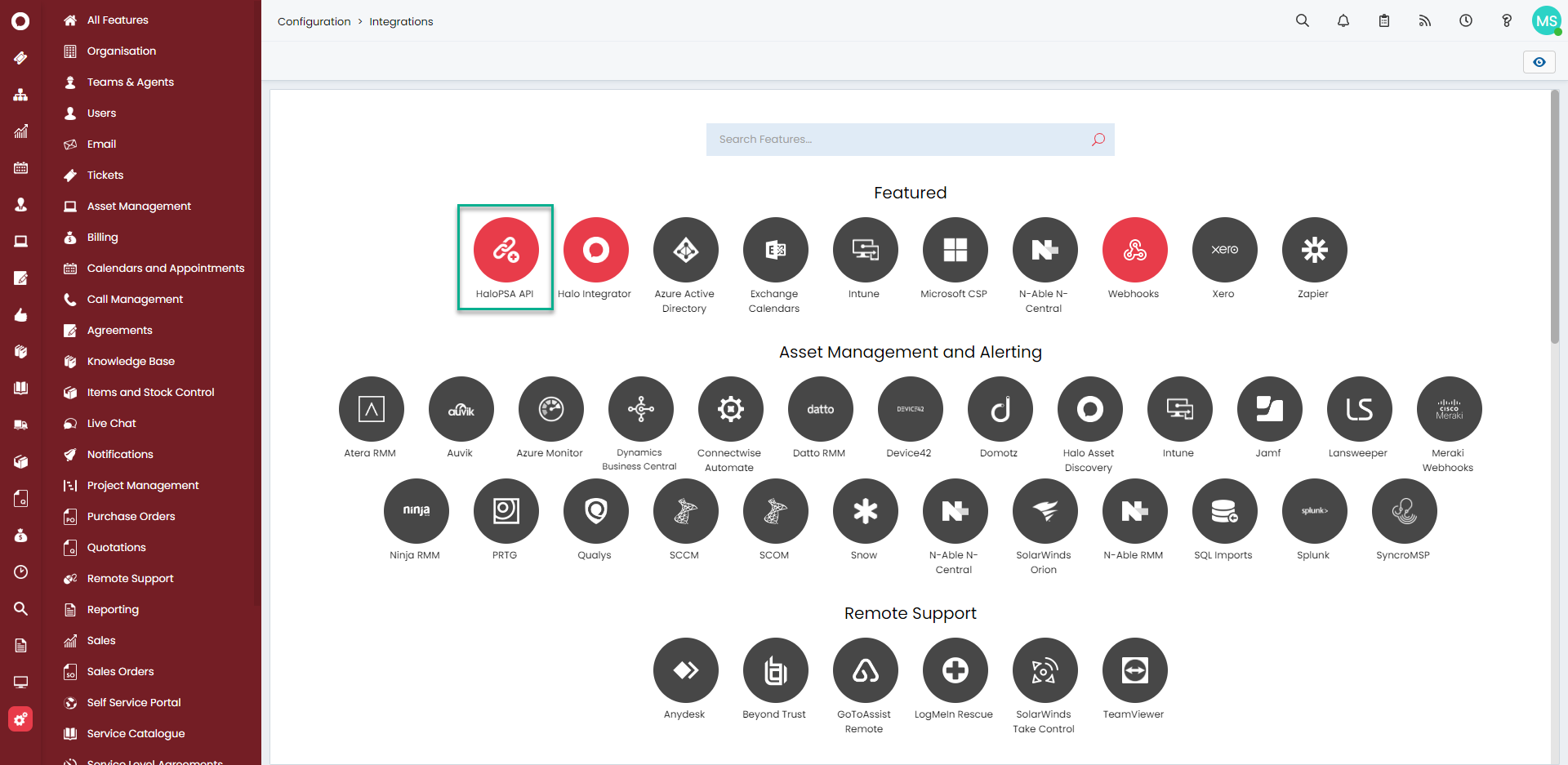Open the SyncroMSP integration
The width and height of the screenshot is (1568, 765).
tap(1404, 511)
